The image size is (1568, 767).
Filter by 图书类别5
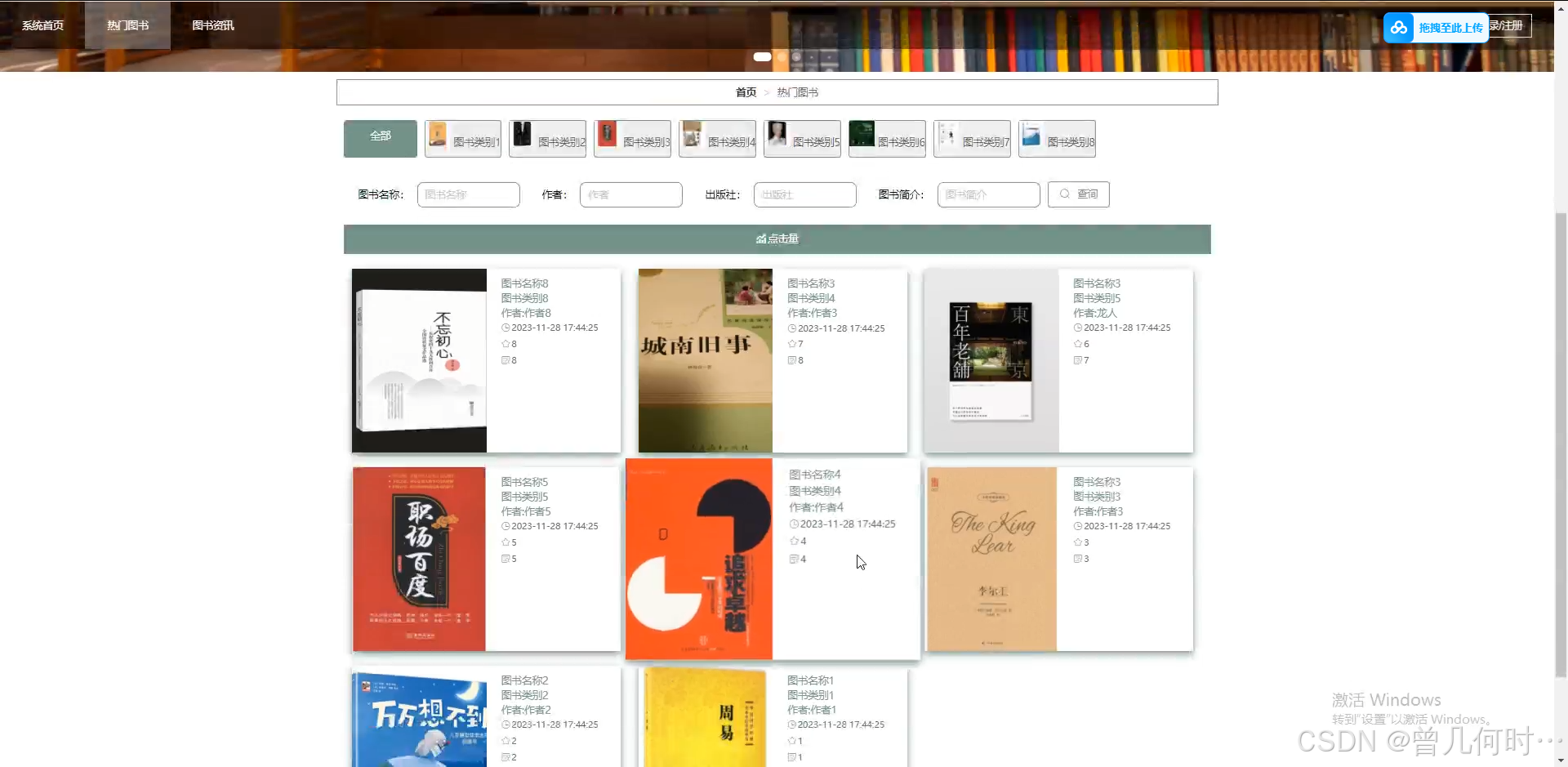803,139
